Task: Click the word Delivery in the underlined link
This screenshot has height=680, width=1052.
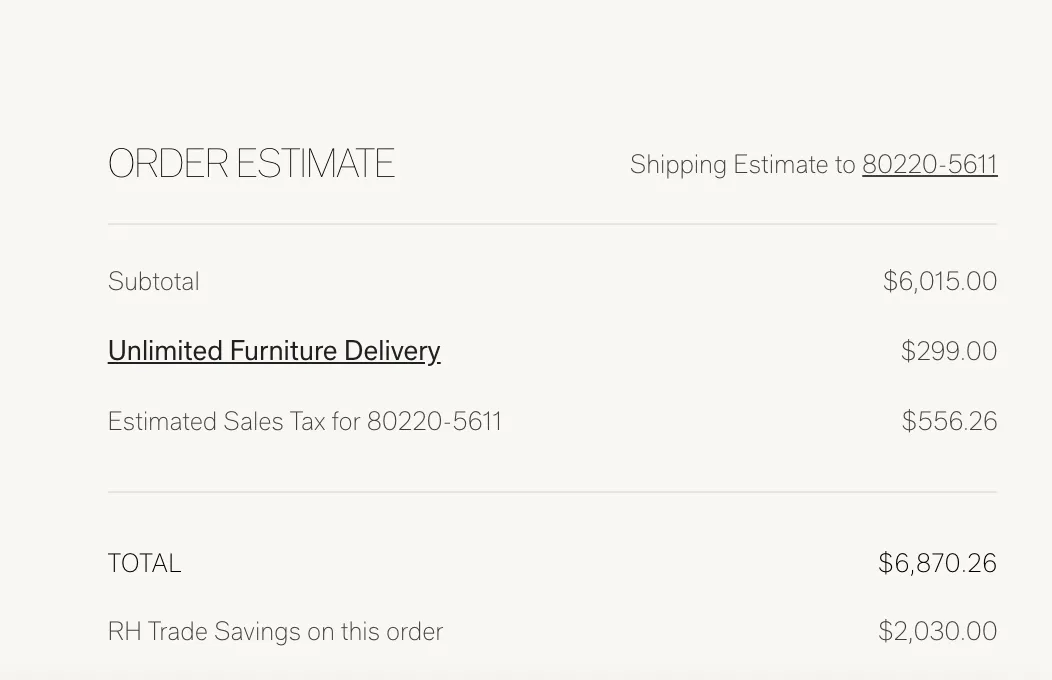Action: click(392, 351)
